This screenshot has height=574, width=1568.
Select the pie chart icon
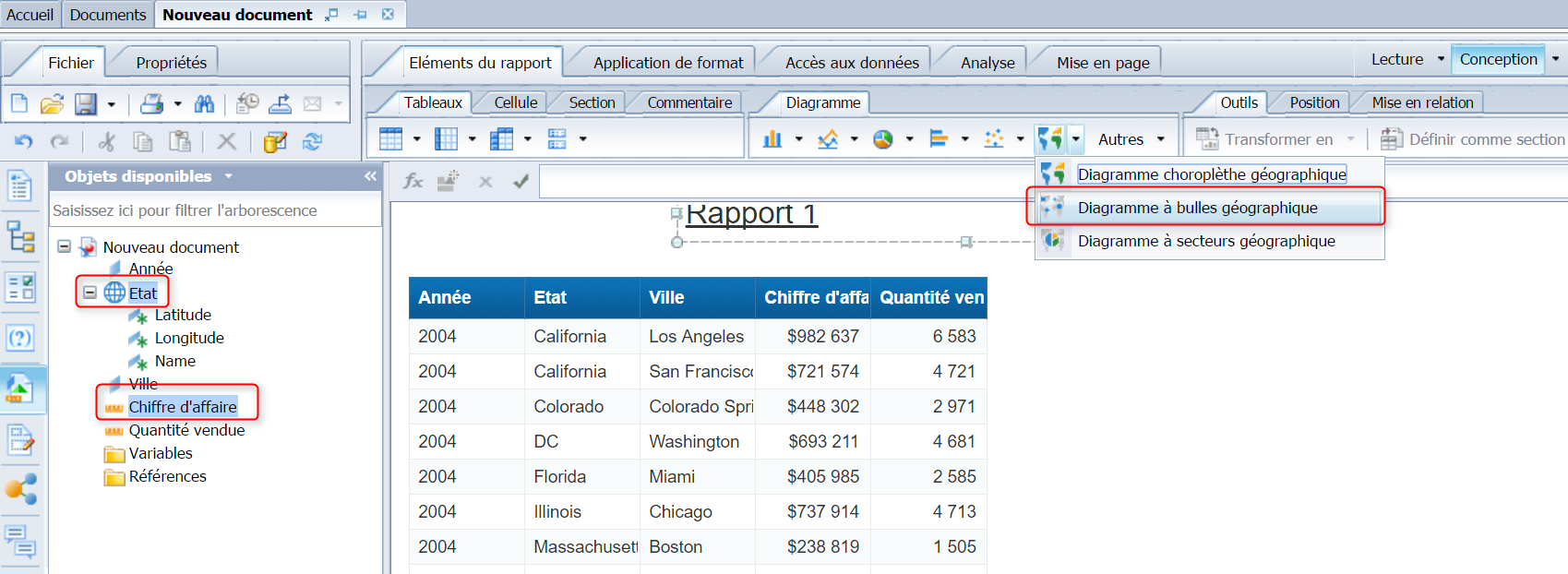tap(883, 139)
